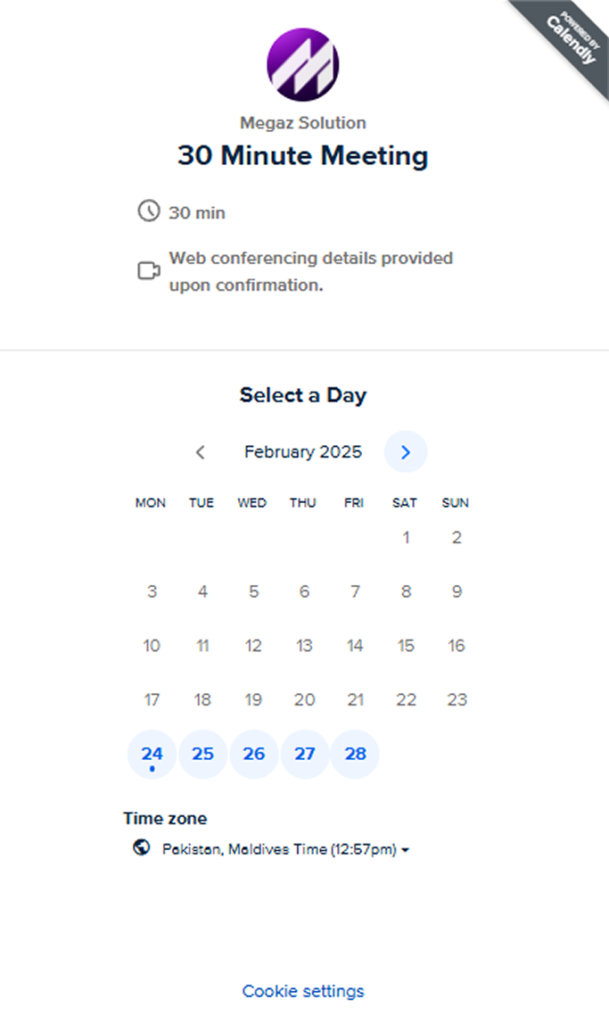
Task: Click unavailable date 1 on Saturday
Action: 406,538
